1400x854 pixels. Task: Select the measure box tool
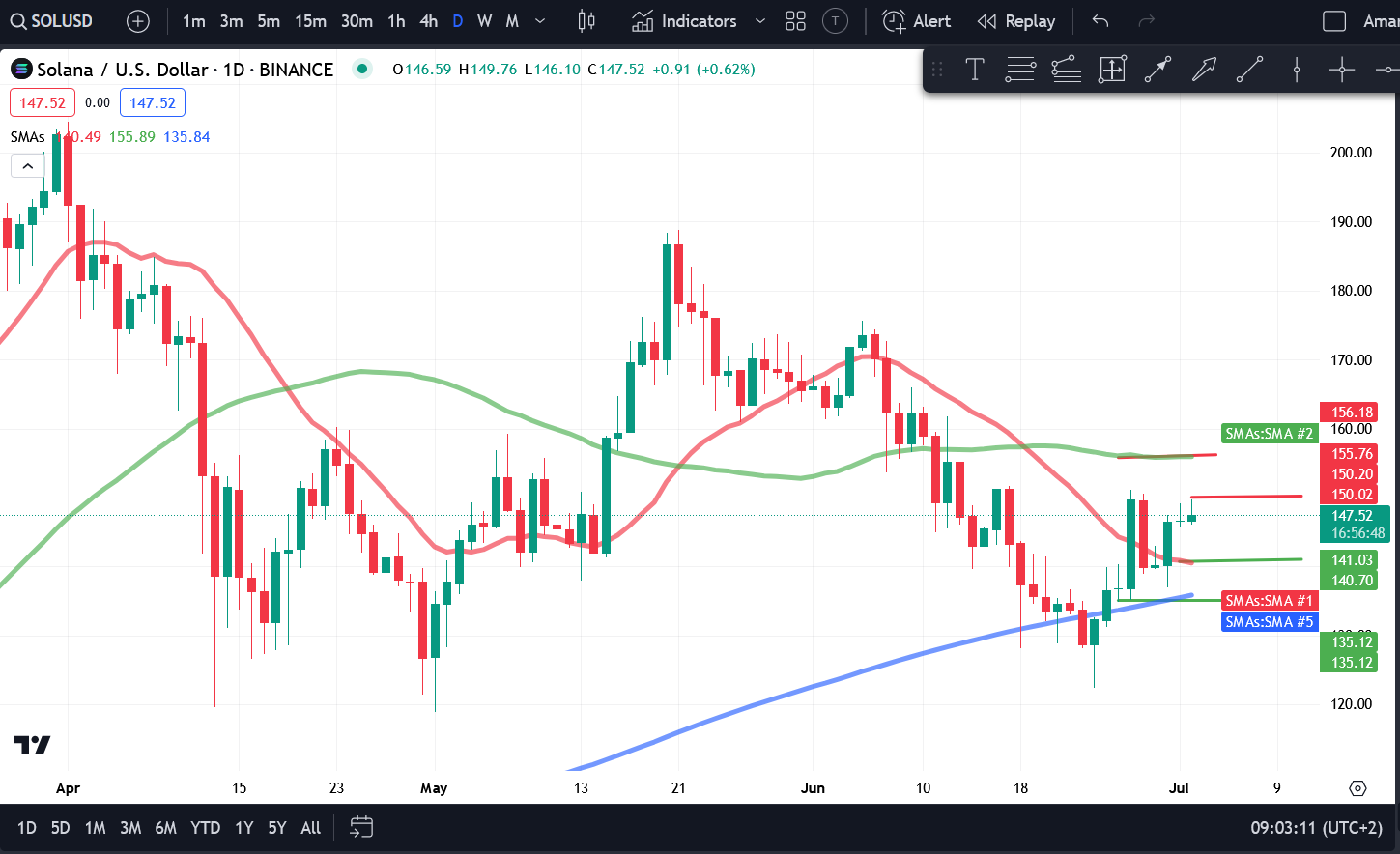pos(1112,69)
